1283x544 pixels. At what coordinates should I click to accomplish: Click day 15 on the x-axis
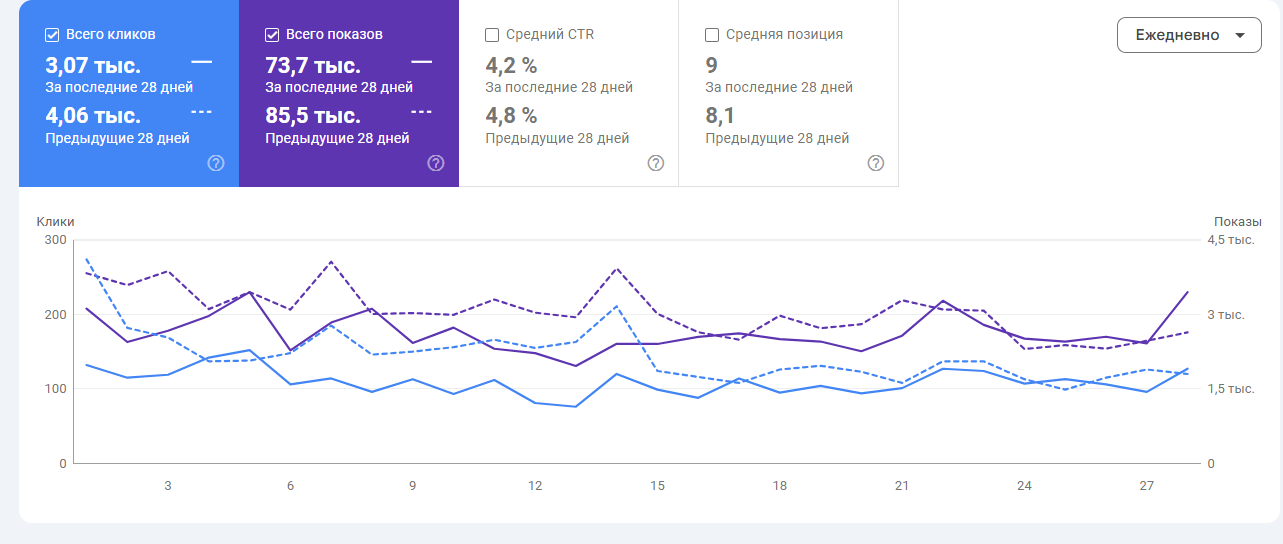tap(657, 486)
